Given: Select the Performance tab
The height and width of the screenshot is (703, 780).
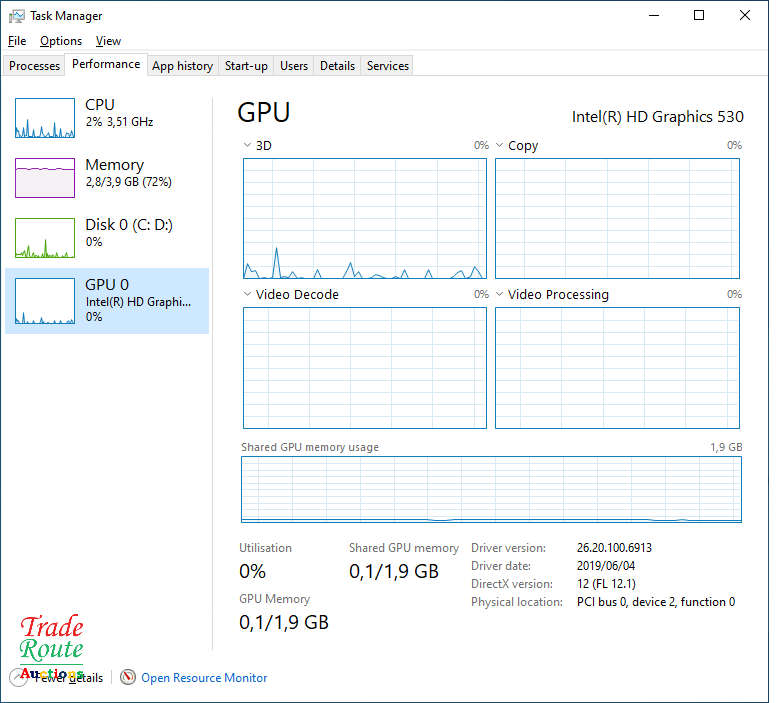Looking at the screenshot, I should click(106, 64).
